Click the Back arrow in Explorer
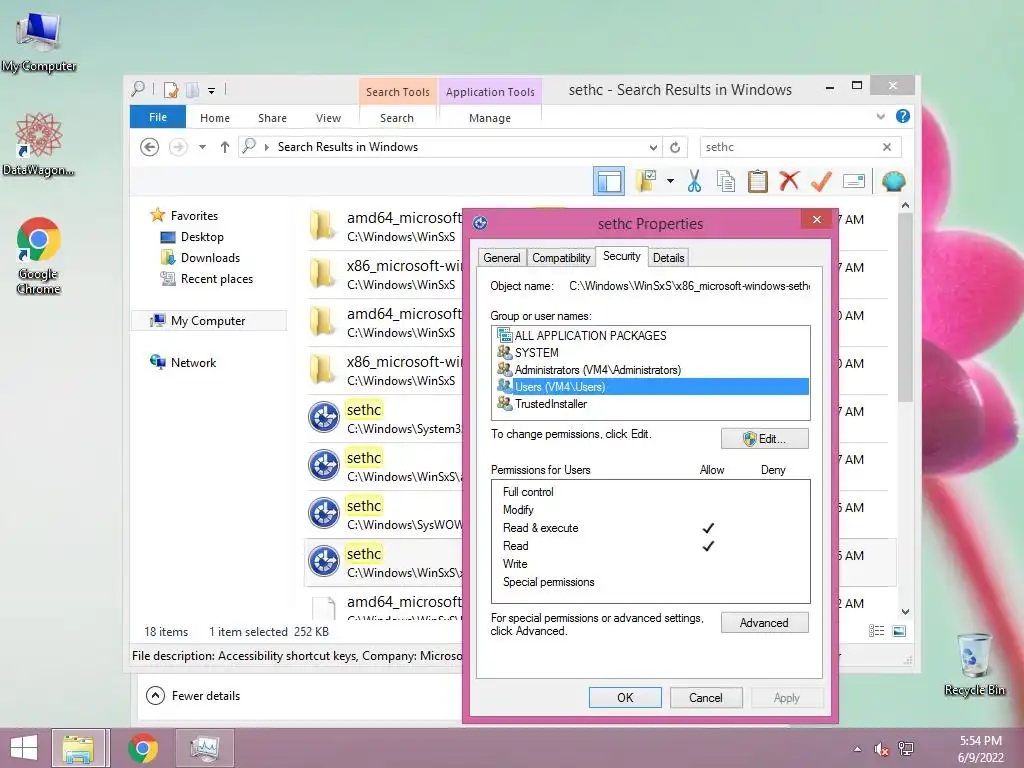 coord(150,147)
